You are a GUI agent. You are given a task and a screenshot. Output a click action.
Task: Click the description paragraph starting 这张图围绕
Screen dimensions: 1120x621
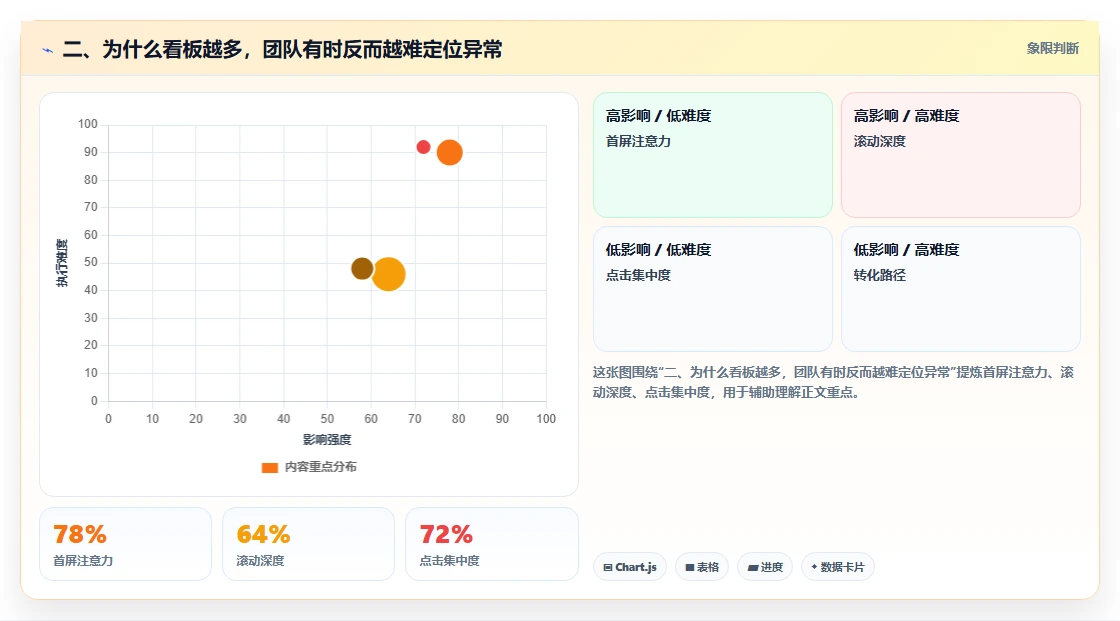(833, 382)
